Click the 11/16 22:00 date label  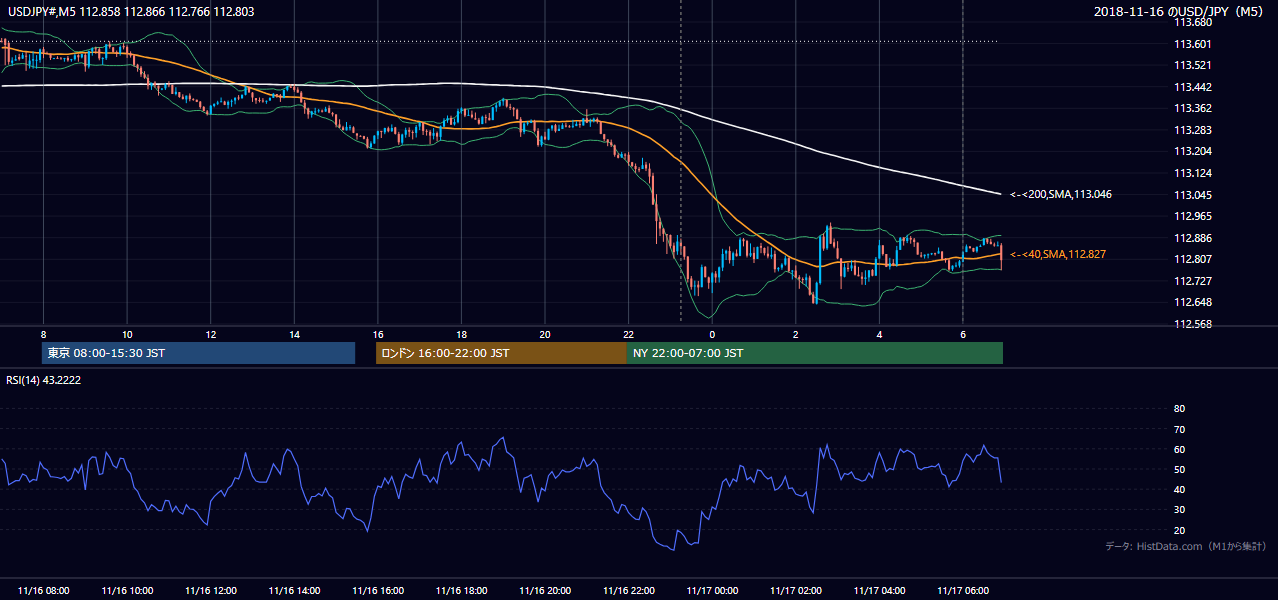(x=628, y=591)
